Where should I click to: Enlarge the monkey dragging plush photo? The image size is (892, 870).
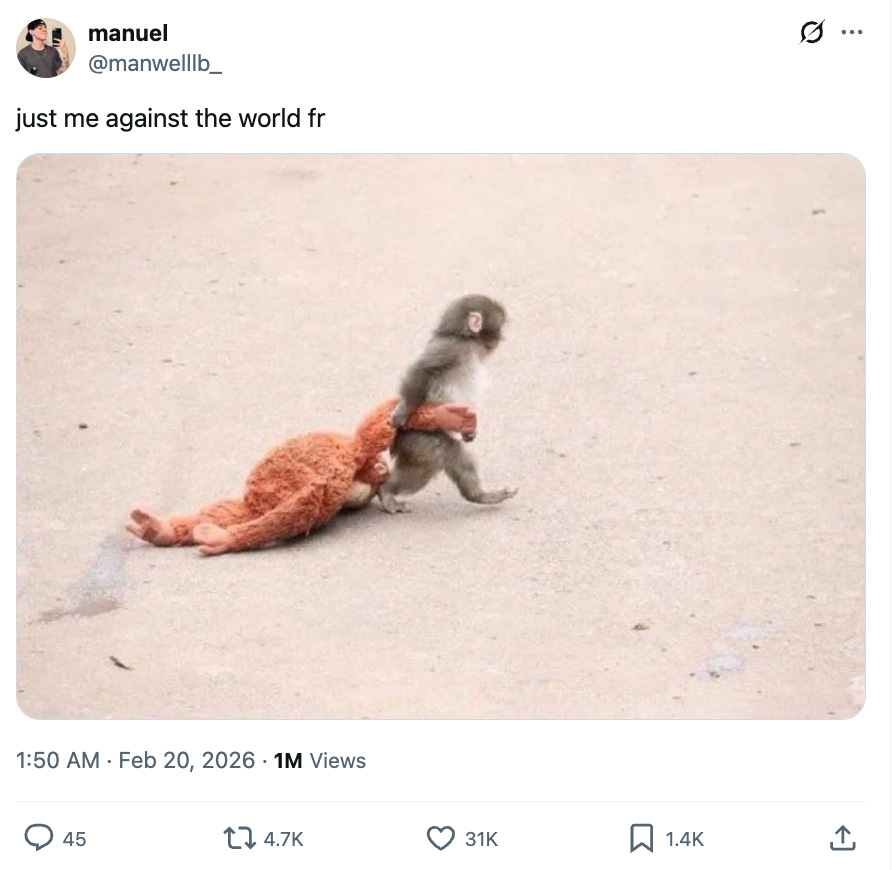[x=441, y=436]
